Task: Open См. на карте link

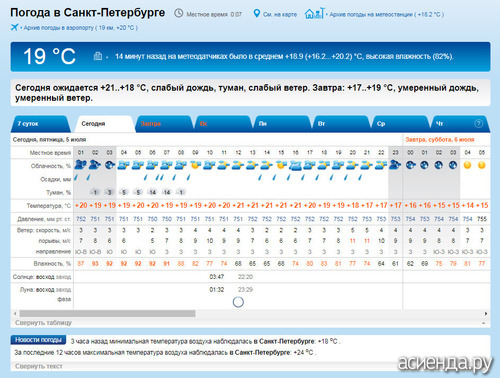Action: [280, 14]
